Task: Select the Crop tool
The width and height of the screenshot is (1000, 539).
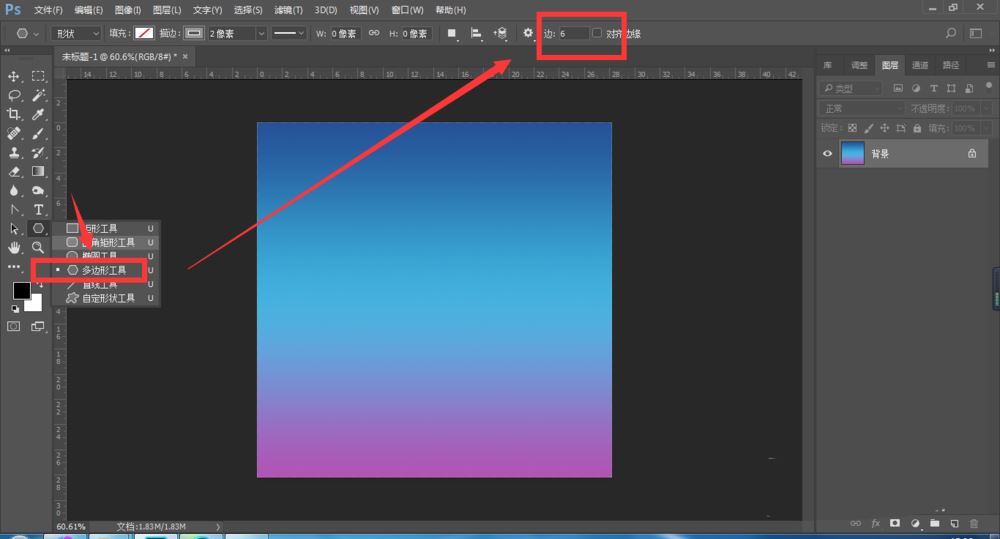Action: (x=13, y=114)
